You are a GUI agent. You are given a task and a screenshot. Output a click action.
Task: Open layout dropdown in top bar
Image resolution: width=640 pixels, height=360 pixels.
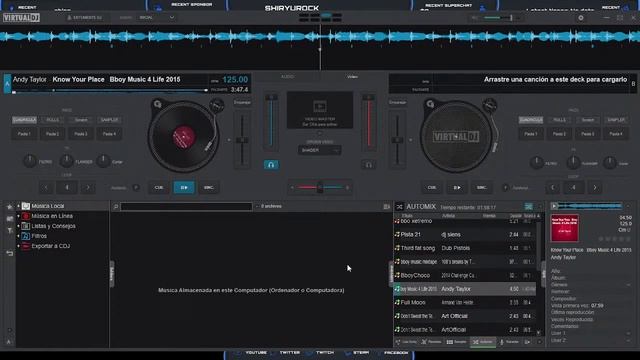[x=157, y=18]
